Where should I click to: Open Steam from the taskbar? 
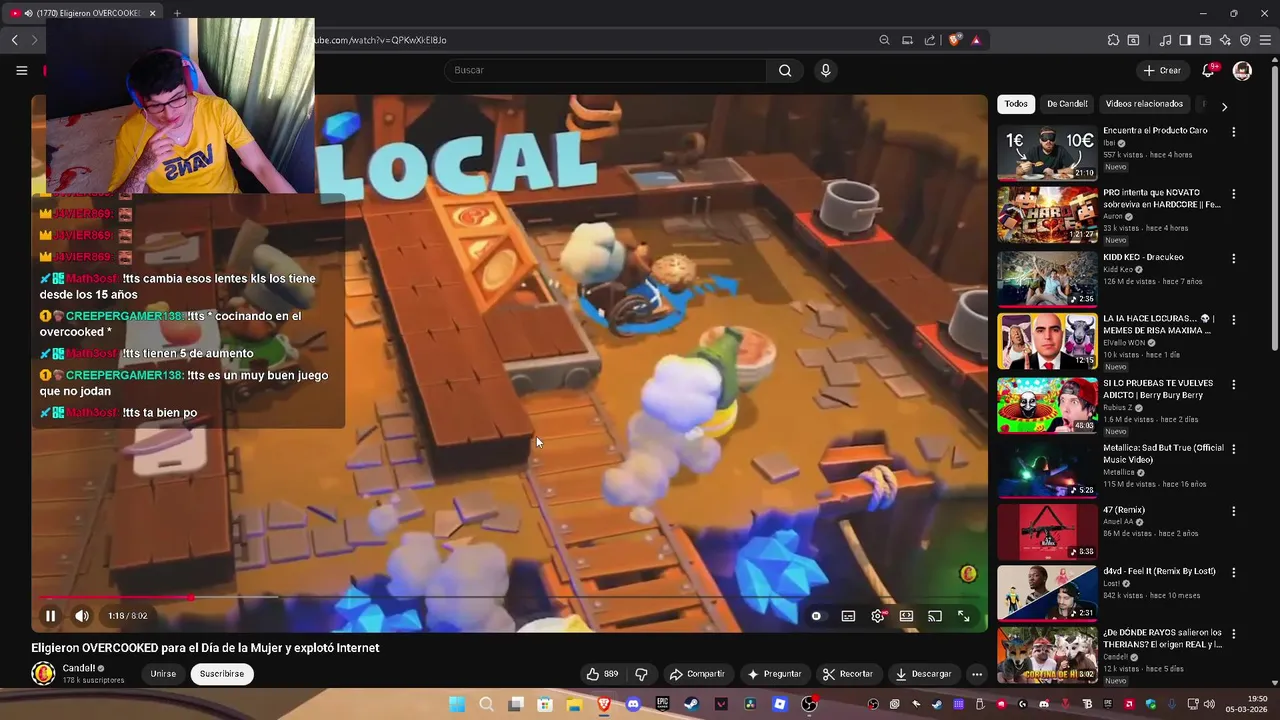tap(691, 704)
